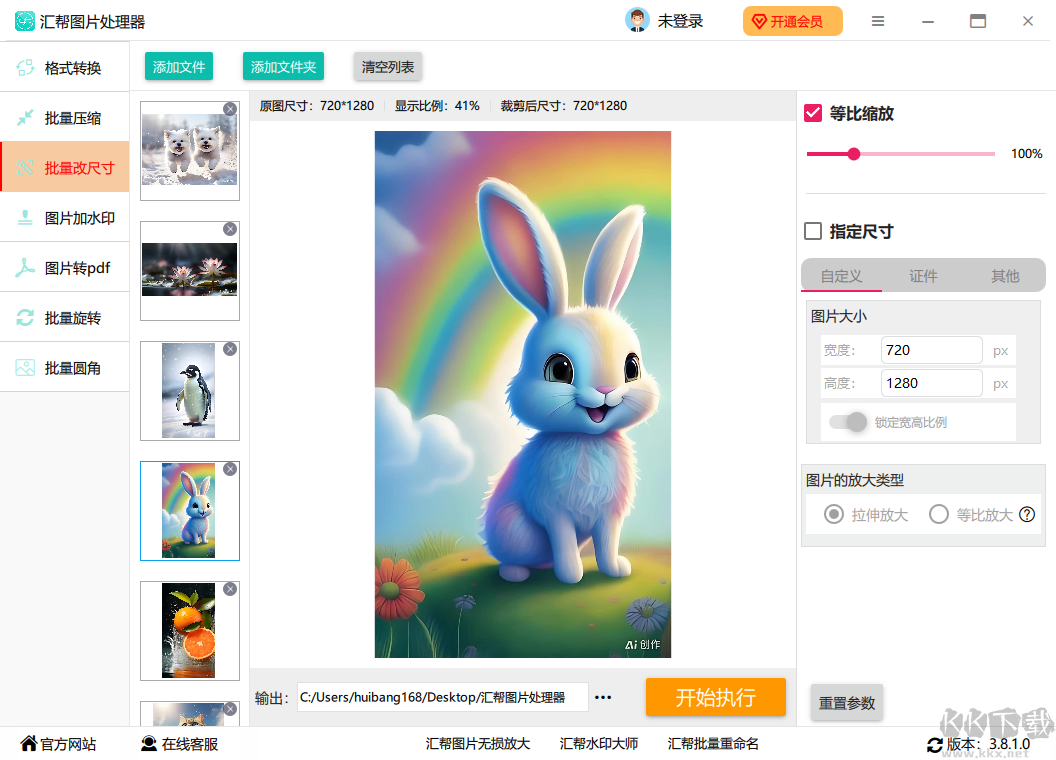Switch to the 图片加水印 watermark tool
This screenshot has width=1056, height=760.
pyautogui.click(x=64, y=216)
